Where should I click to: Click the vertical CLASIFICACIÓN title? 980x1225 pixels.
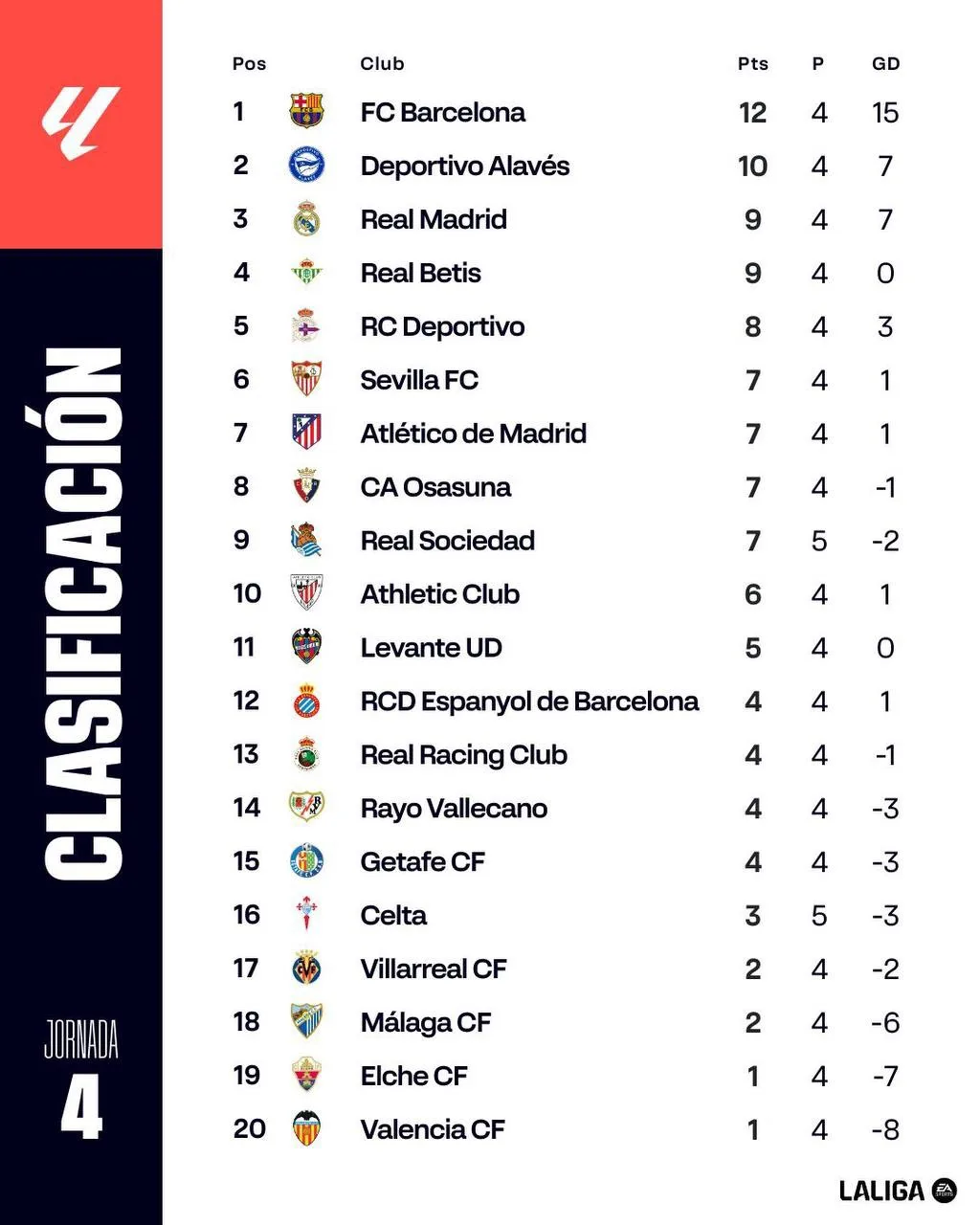pos(83,613)
